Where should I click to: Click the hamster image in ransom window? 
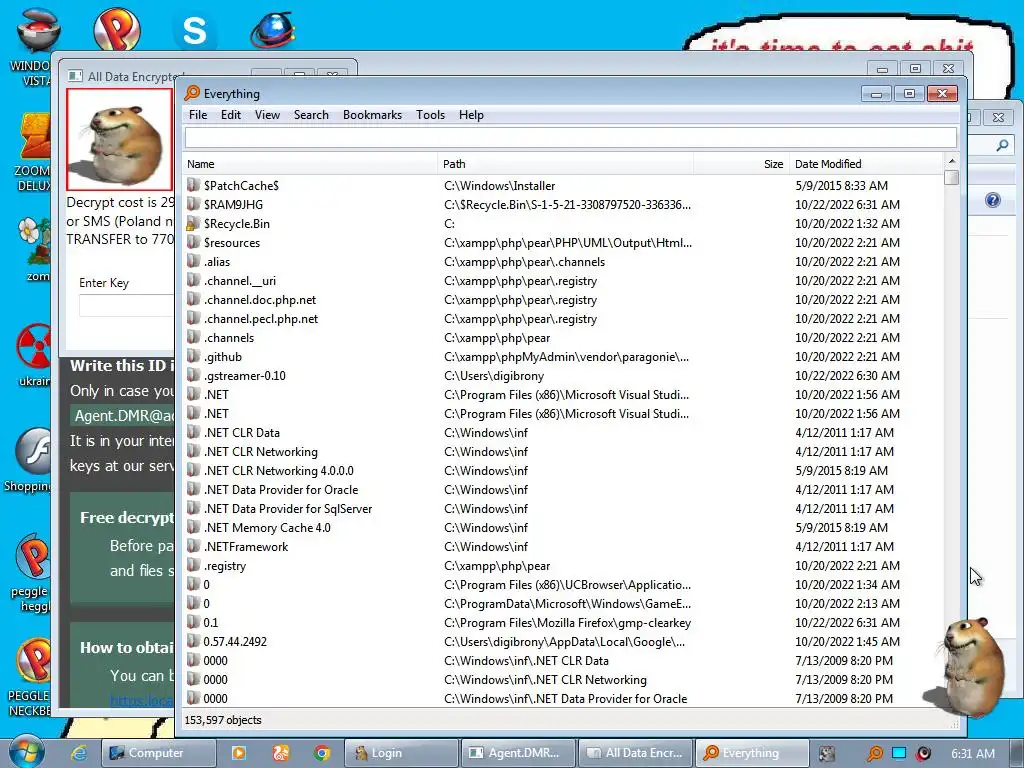pos(120,139)
